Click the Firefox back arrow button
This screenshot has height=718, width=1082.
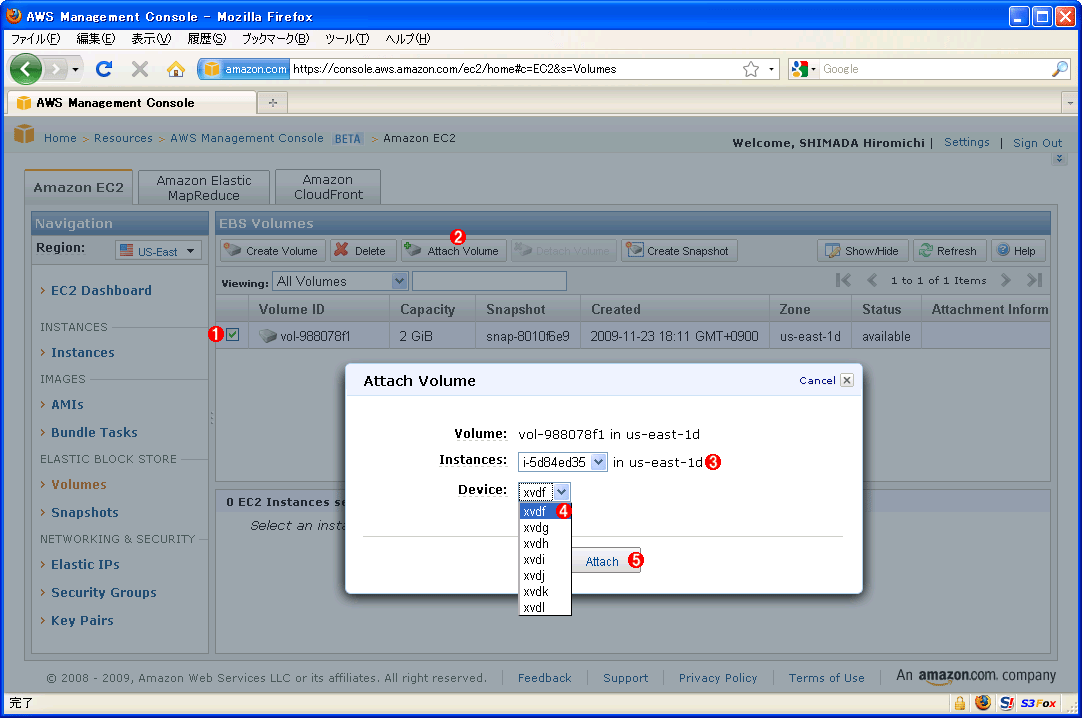[x=26, y=69]
